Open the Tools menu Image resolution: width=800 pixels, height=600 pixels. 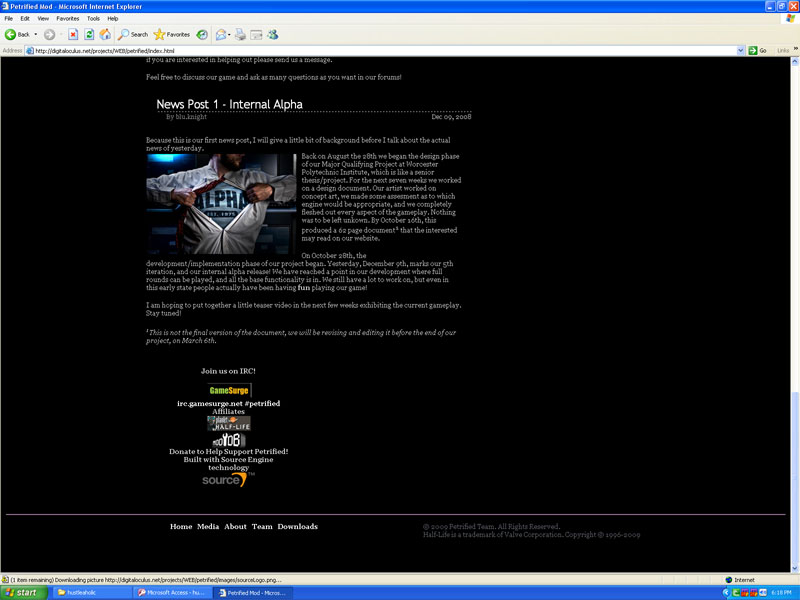tap(93, 18)
